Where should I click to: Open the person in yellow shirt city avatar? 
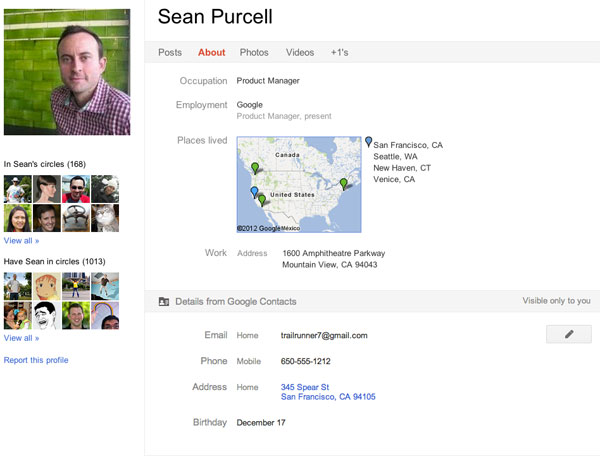[76, 286]
